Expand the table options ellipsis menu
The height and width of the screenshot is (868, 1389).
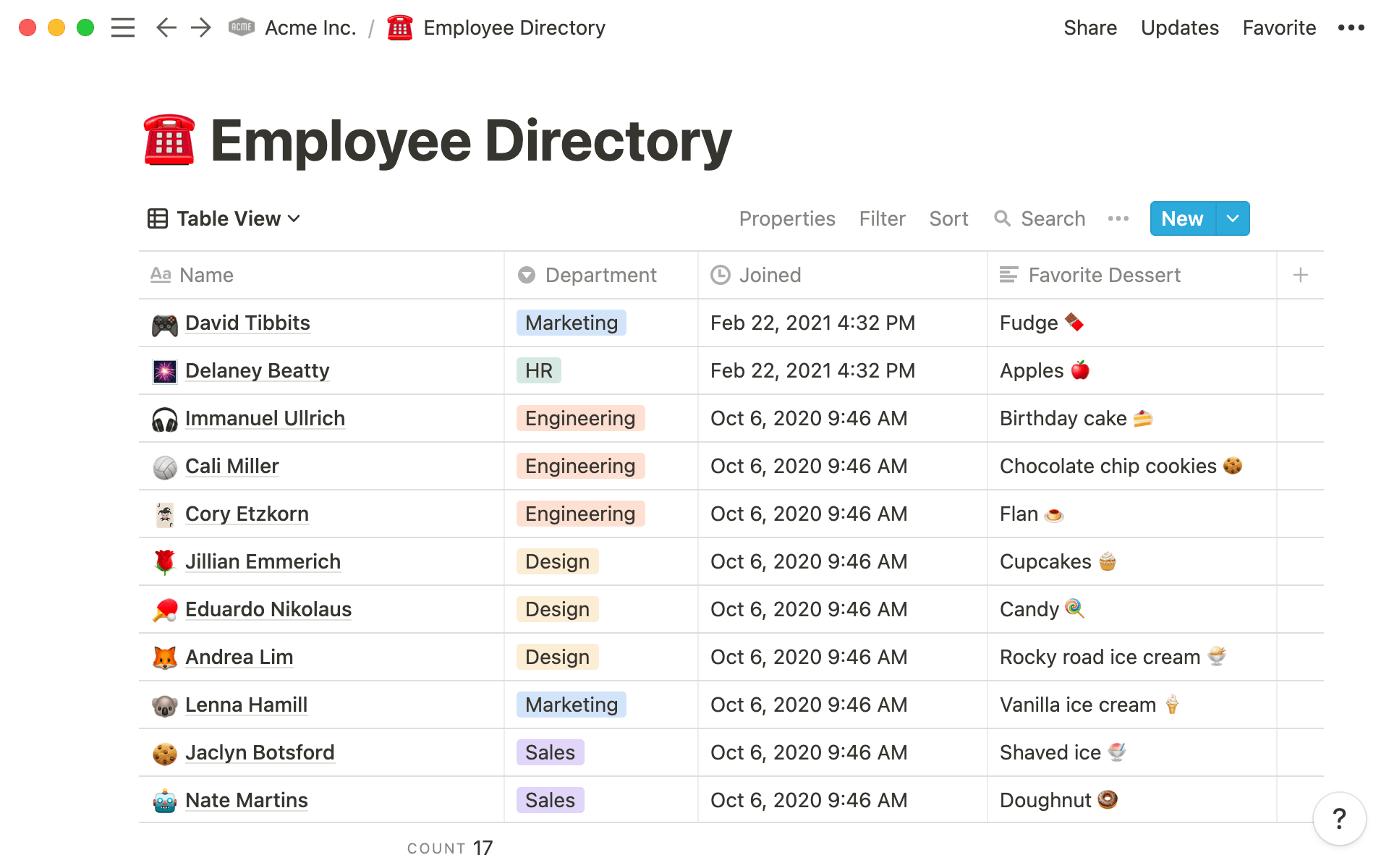(1118, 218)
